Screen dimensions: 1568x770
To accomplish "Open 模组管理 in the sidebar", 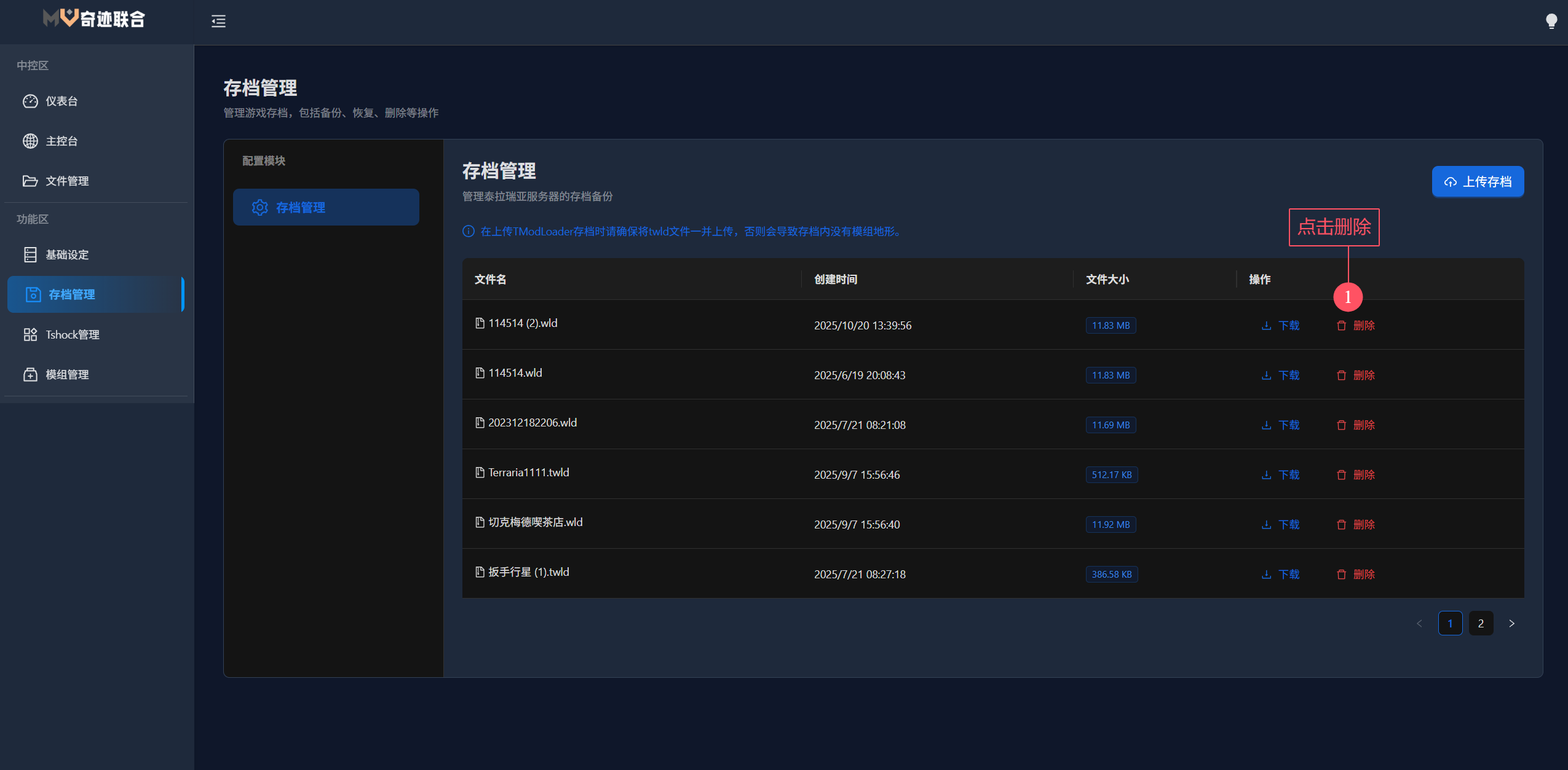I will click(x=66, y=374).
